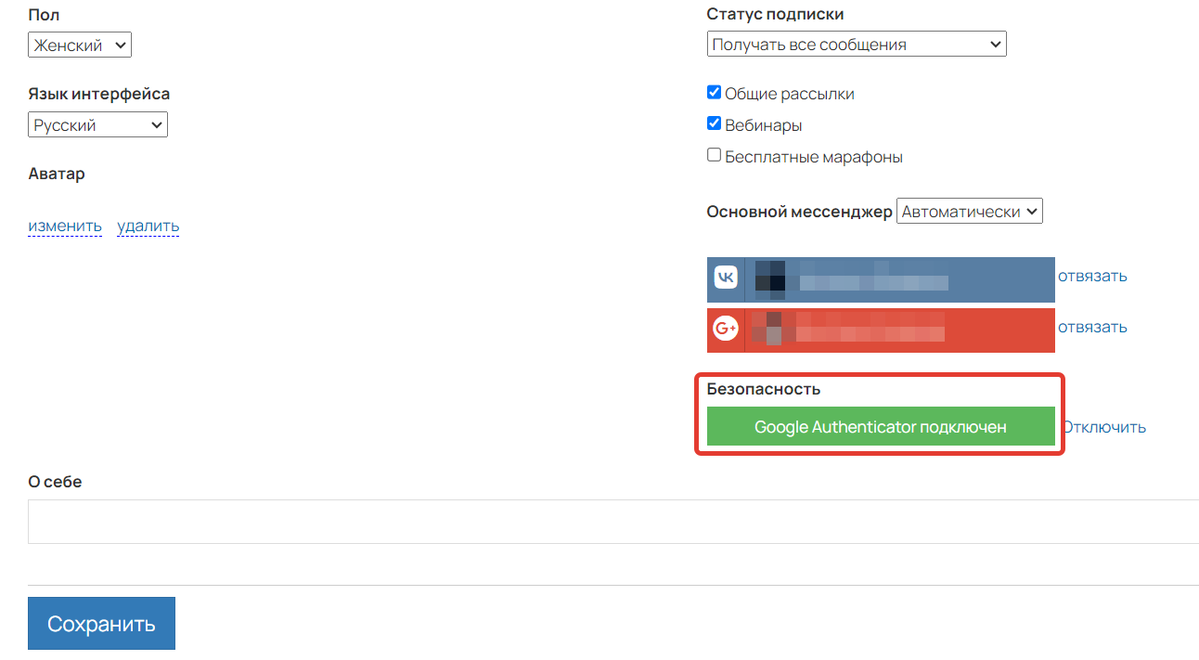Click the Отключить link for Google Authenticator
Viewport: 1199px width, 660px height.
[x=1104, y=427]
